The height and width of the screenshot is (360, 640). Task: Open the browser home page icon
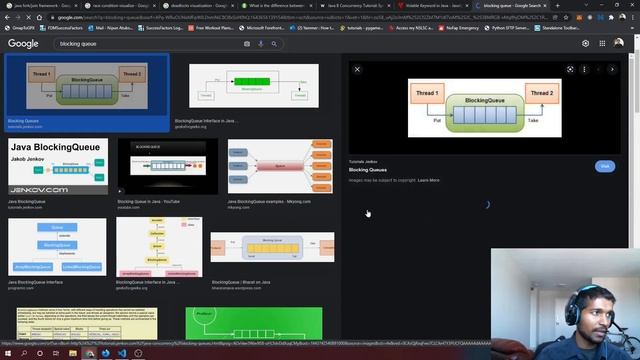[x=39, y=18]
